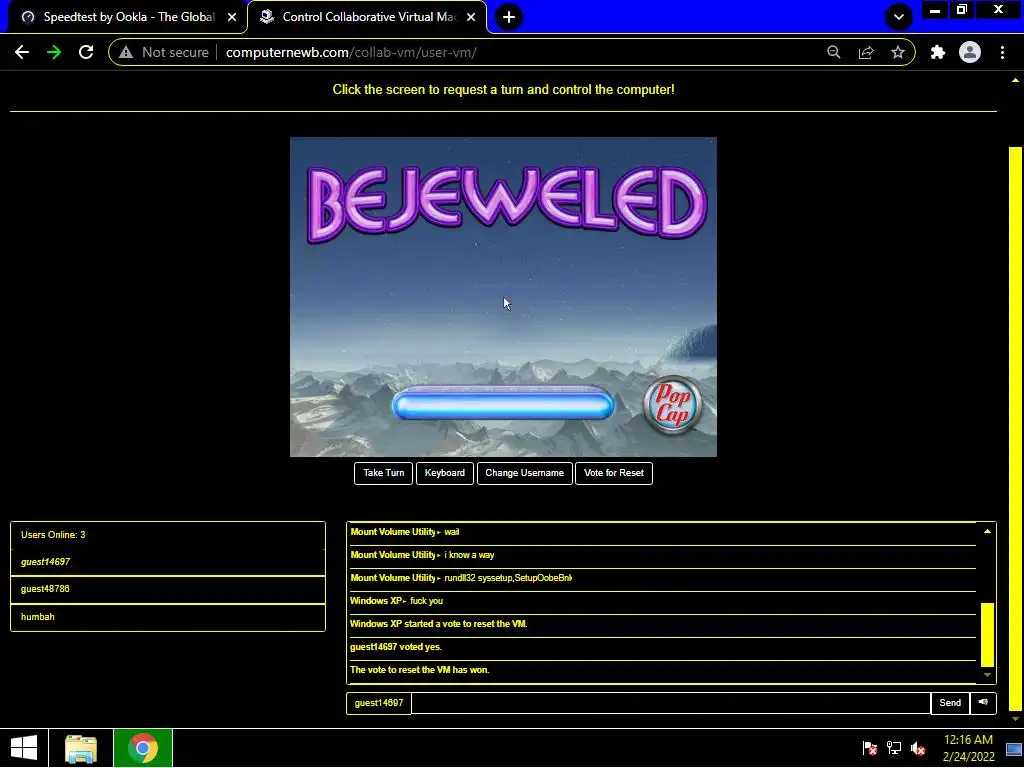Open Action Center flag tray icon
This screenshot has height=768, width=1024.
870,748
